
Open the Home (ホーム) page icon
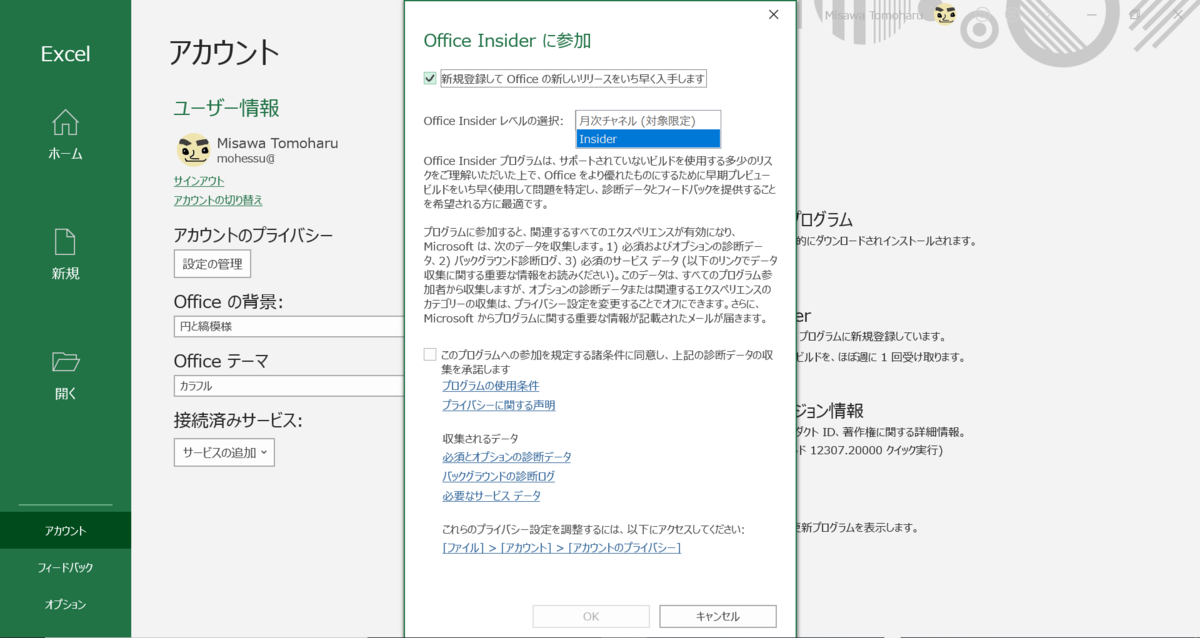(65, 122)
